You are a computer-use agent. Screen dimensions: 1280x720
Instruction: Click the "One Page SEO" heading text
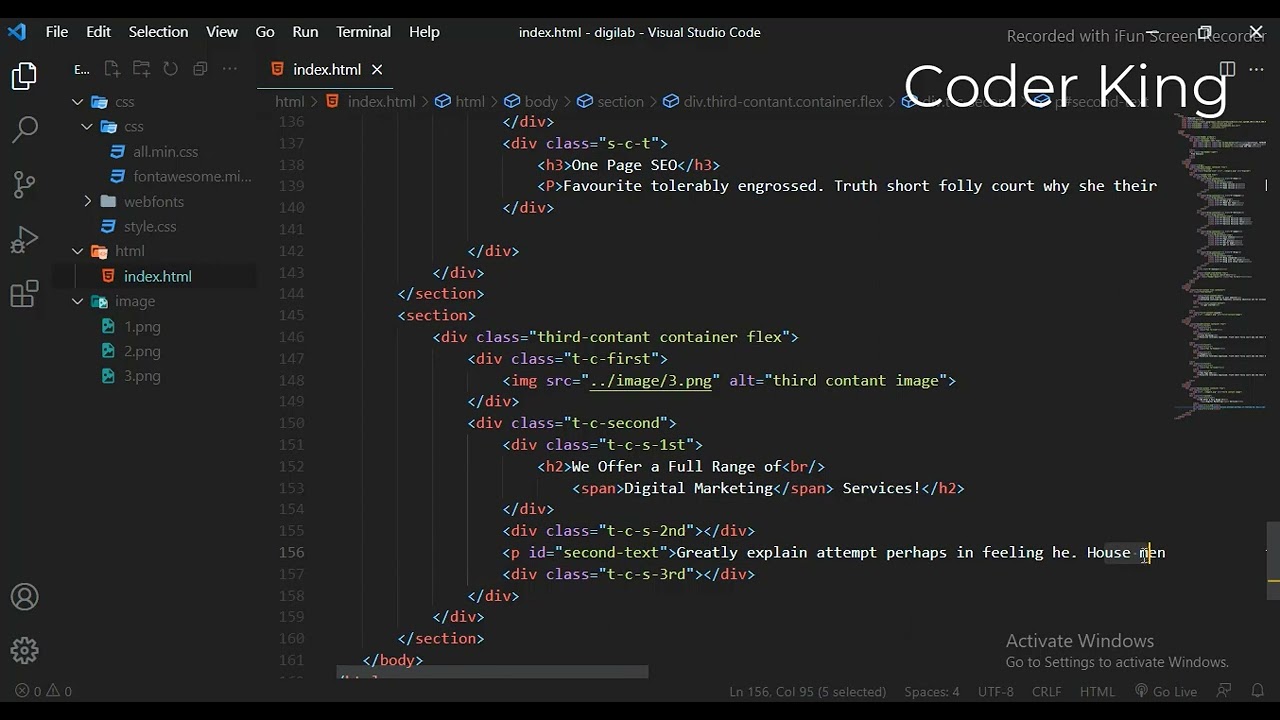(x=624, y=165)
